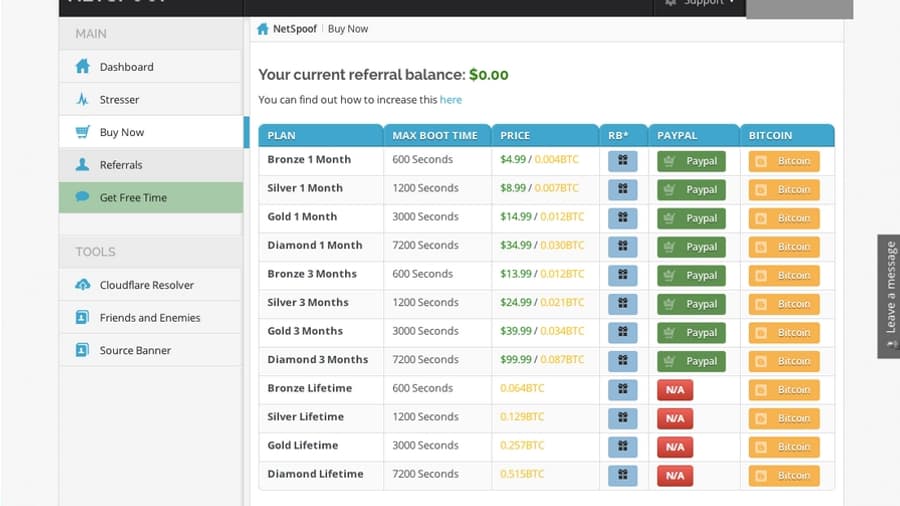Click the breadcrumb home icon

(263, 29)
